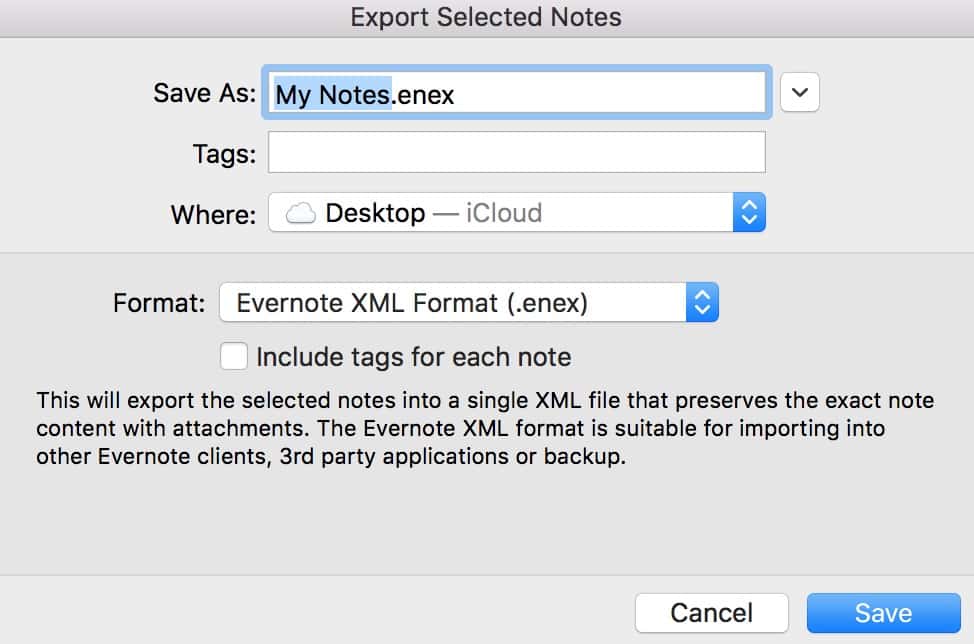974x644 pixels.
Task: Enable Include tags for each note
Action: (234, 356)
